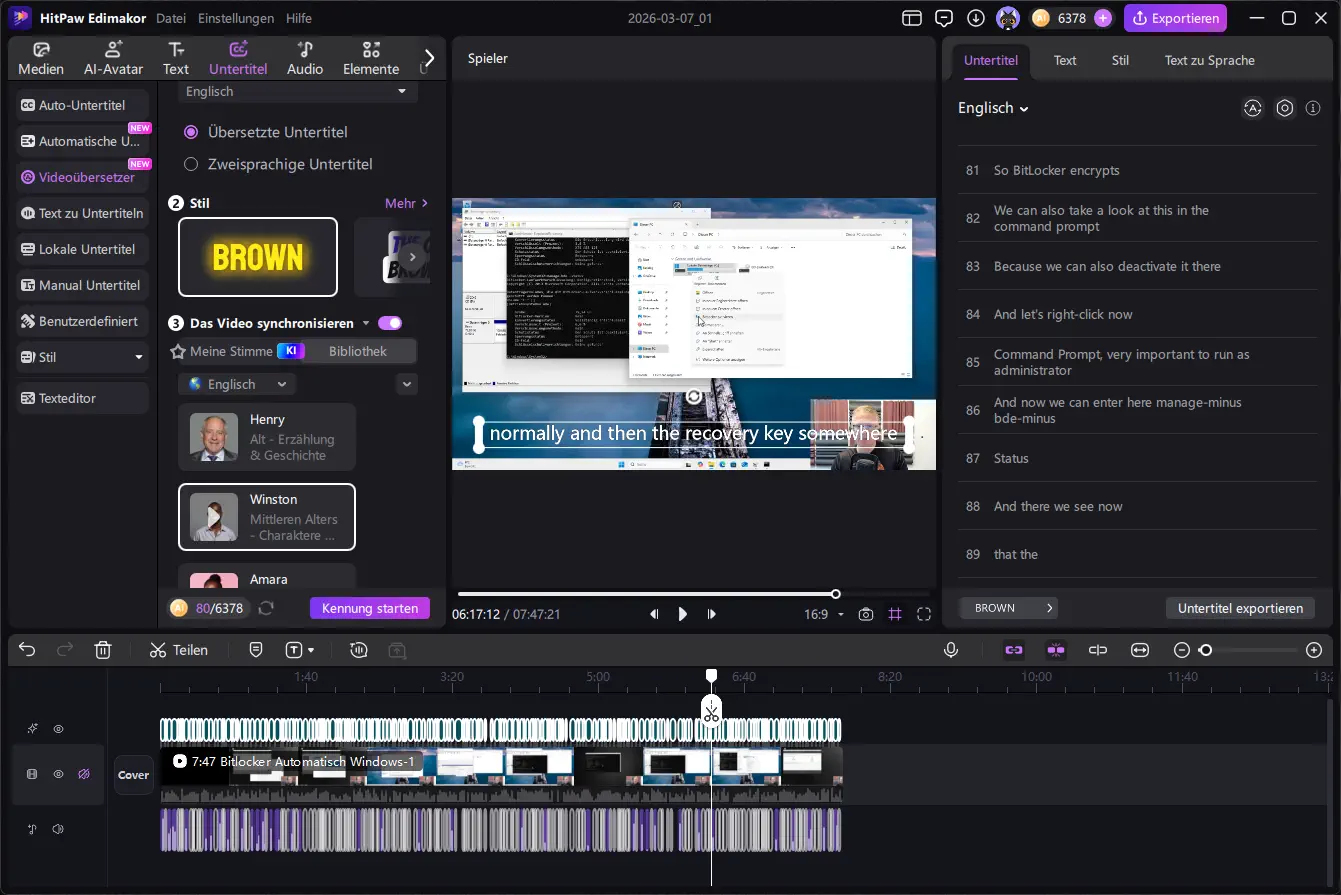Viewport: 1341px width, 895px height.
Task: Click the microphone voice-over icon
Action: pos(951,650)
